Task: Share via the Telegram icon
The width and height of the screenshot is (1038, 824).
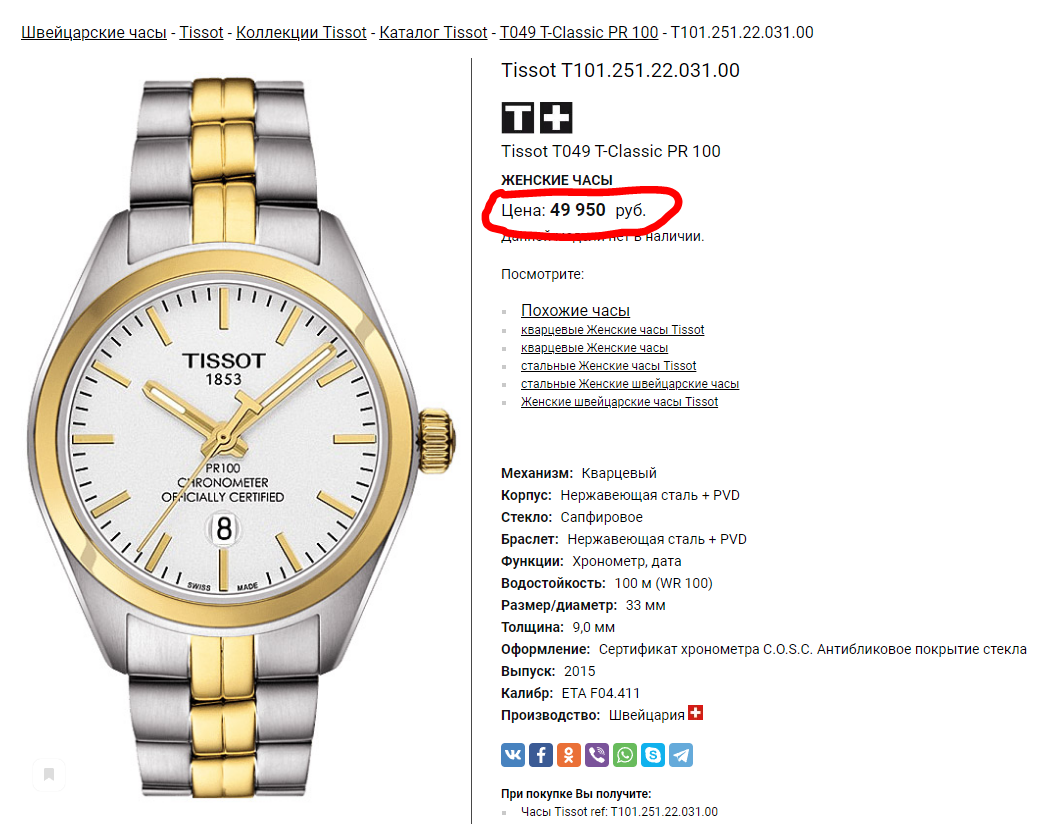Action: pos(681,755)
